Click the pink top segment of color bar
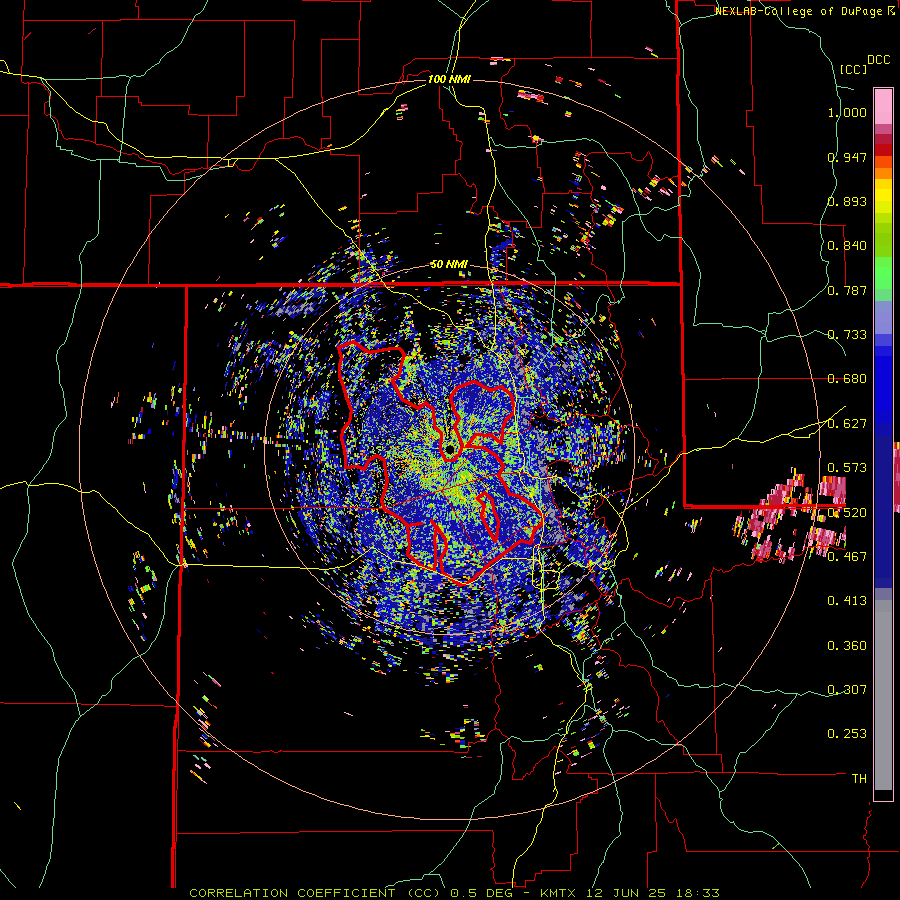 (883, 107)
